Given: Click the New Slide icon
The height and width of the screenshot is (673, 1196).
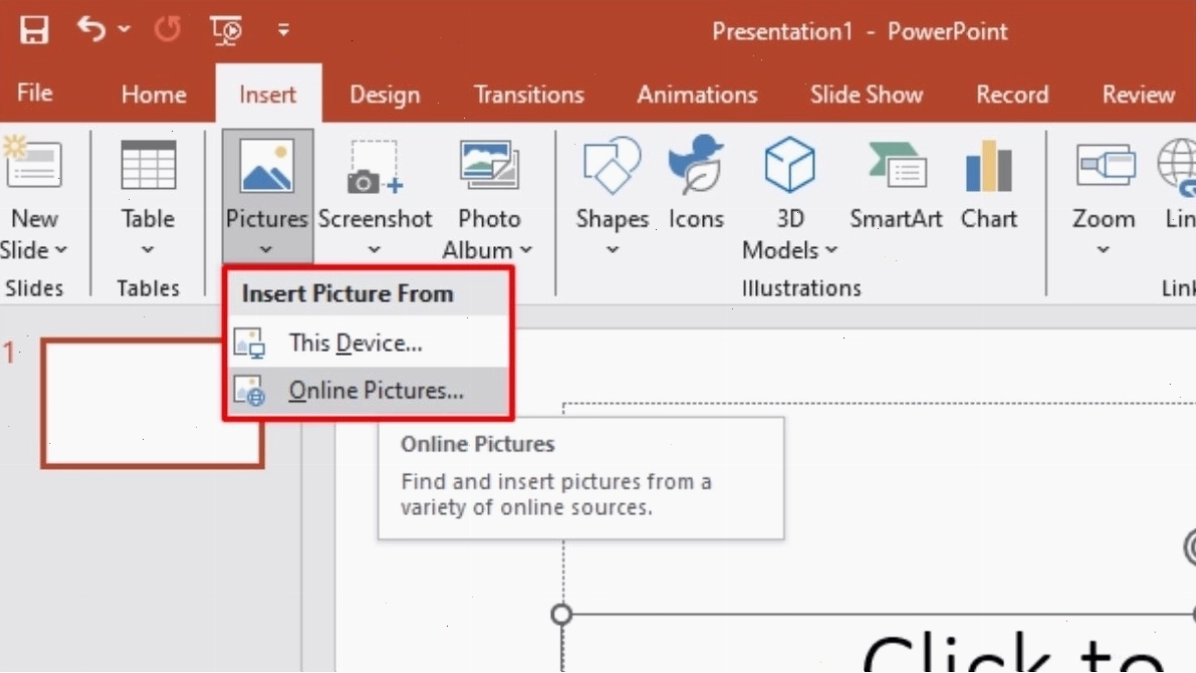Looking at the screenshot, I should [32, 163].
